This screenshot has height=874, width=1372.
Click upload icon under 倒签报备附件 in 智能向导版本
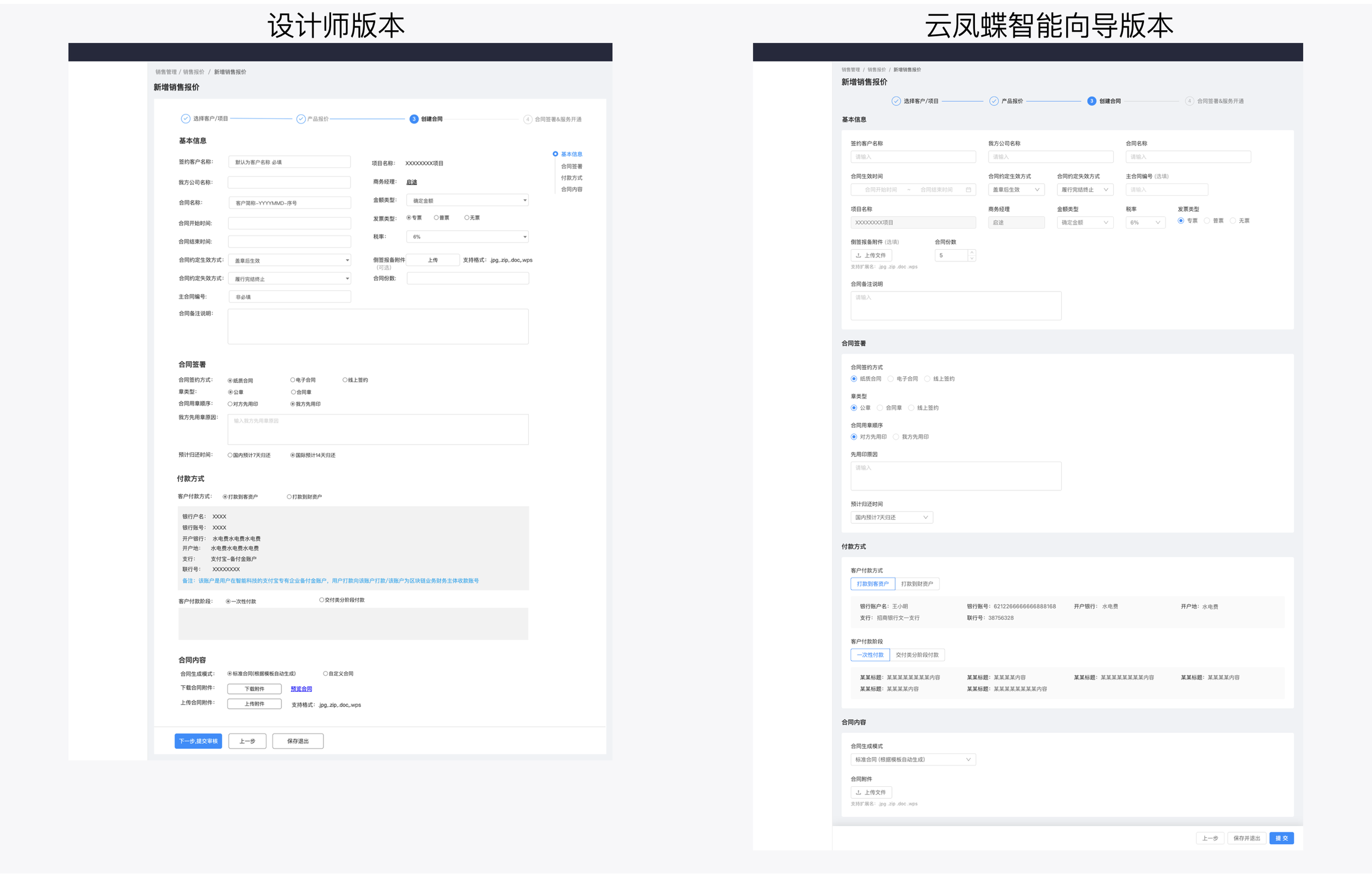tap(858, 256)
